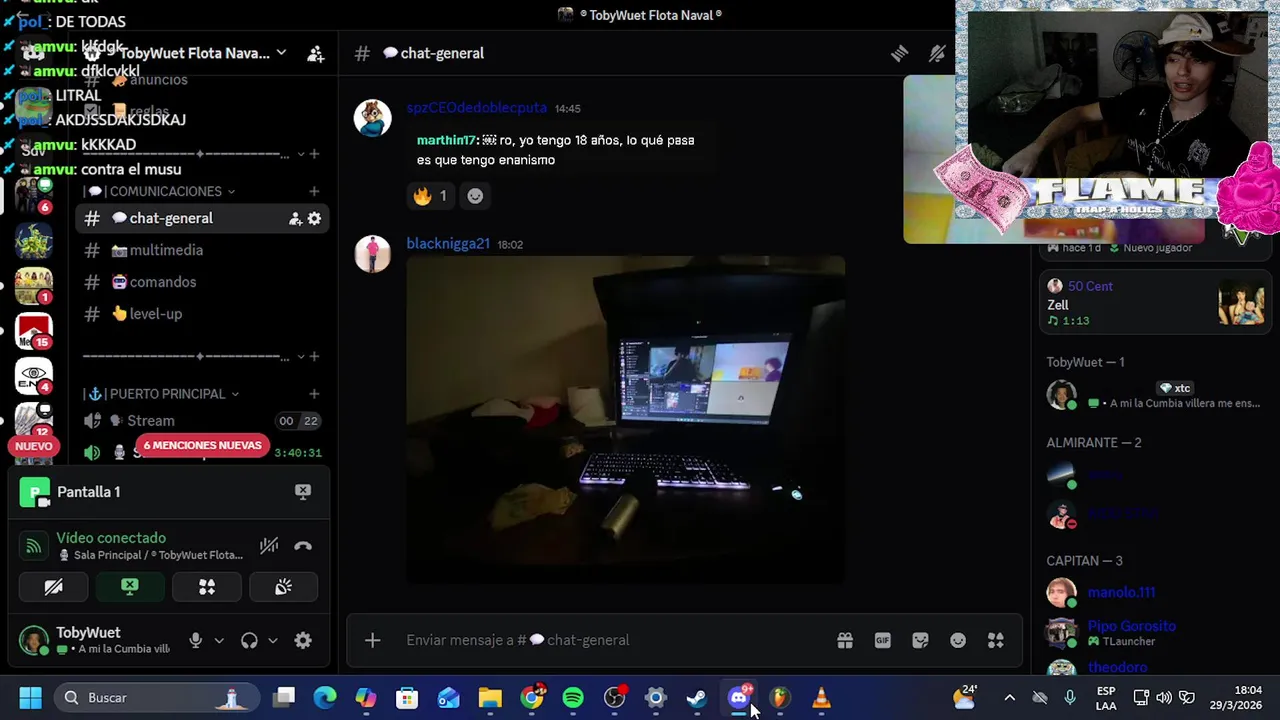Viewport: 1280px width, 720px height.
Task: Open the Threads icon in channel header
Action: tap(899, 54)
